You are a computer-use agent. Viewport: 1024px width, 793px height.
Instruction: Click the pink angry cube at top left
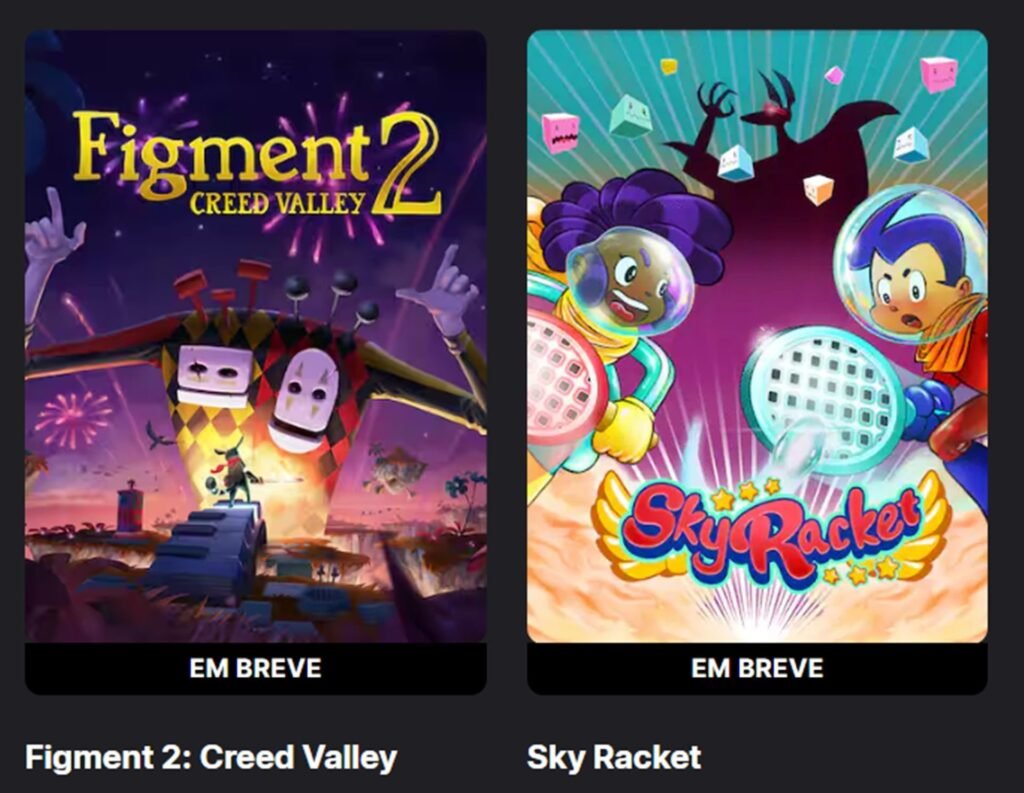(560, 132)
